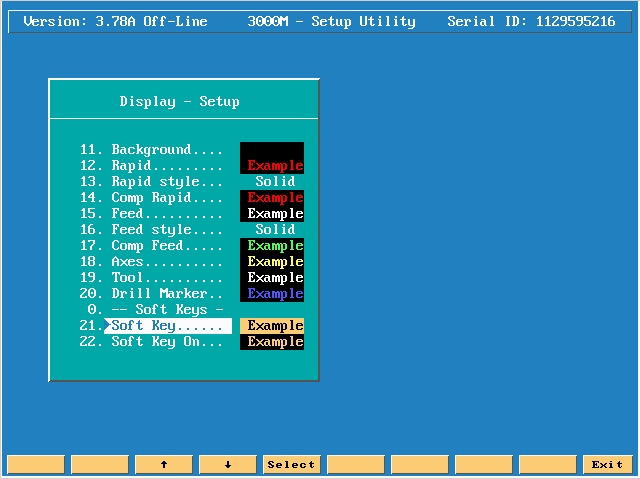Click the down arrow soft key
640x479 pixels.
228,464
